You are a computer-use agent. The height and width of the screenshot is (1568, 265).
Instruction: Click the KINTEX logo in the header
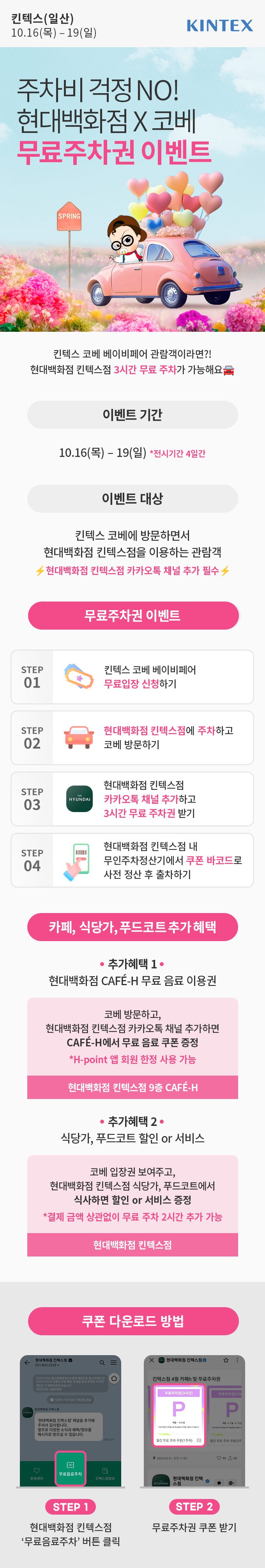click(219, 26)
